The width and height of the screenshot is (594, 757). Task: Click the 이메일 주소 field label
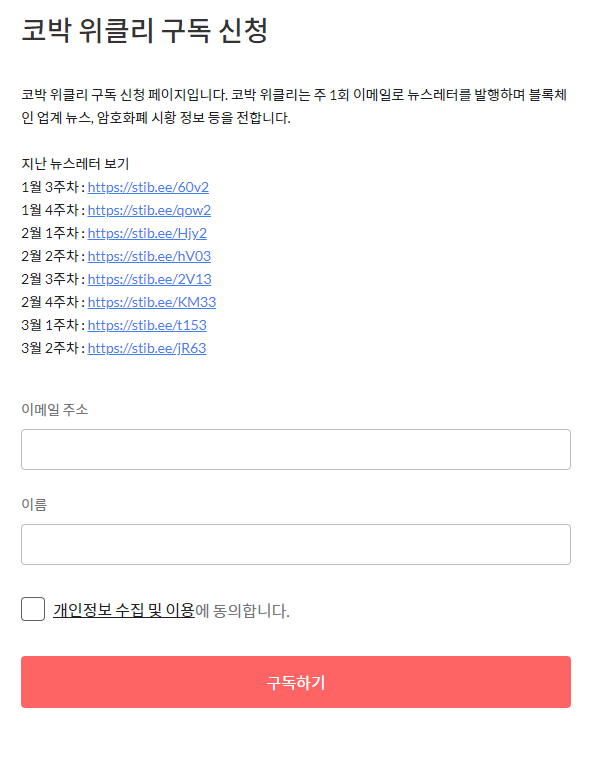point(55,410)
